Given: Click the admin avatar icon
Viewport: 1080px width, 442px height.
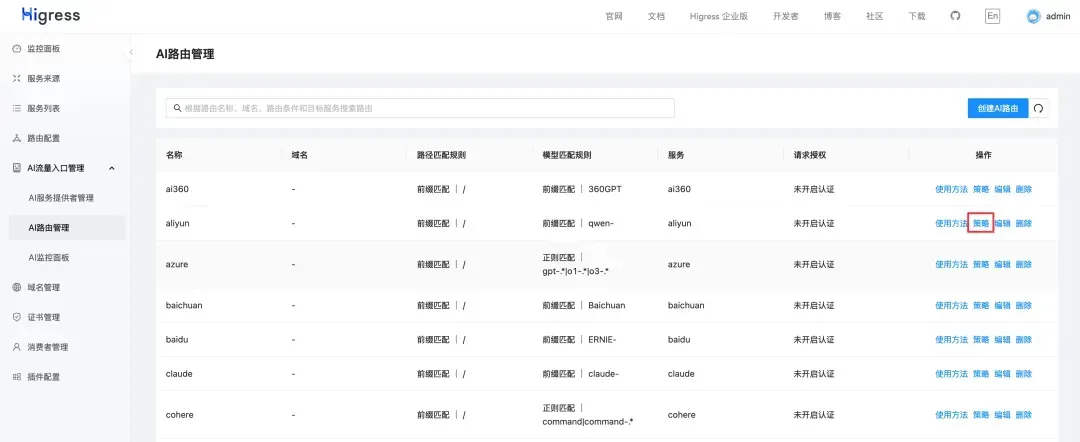Looking at the screenshot, I should tap(1032, 17).
